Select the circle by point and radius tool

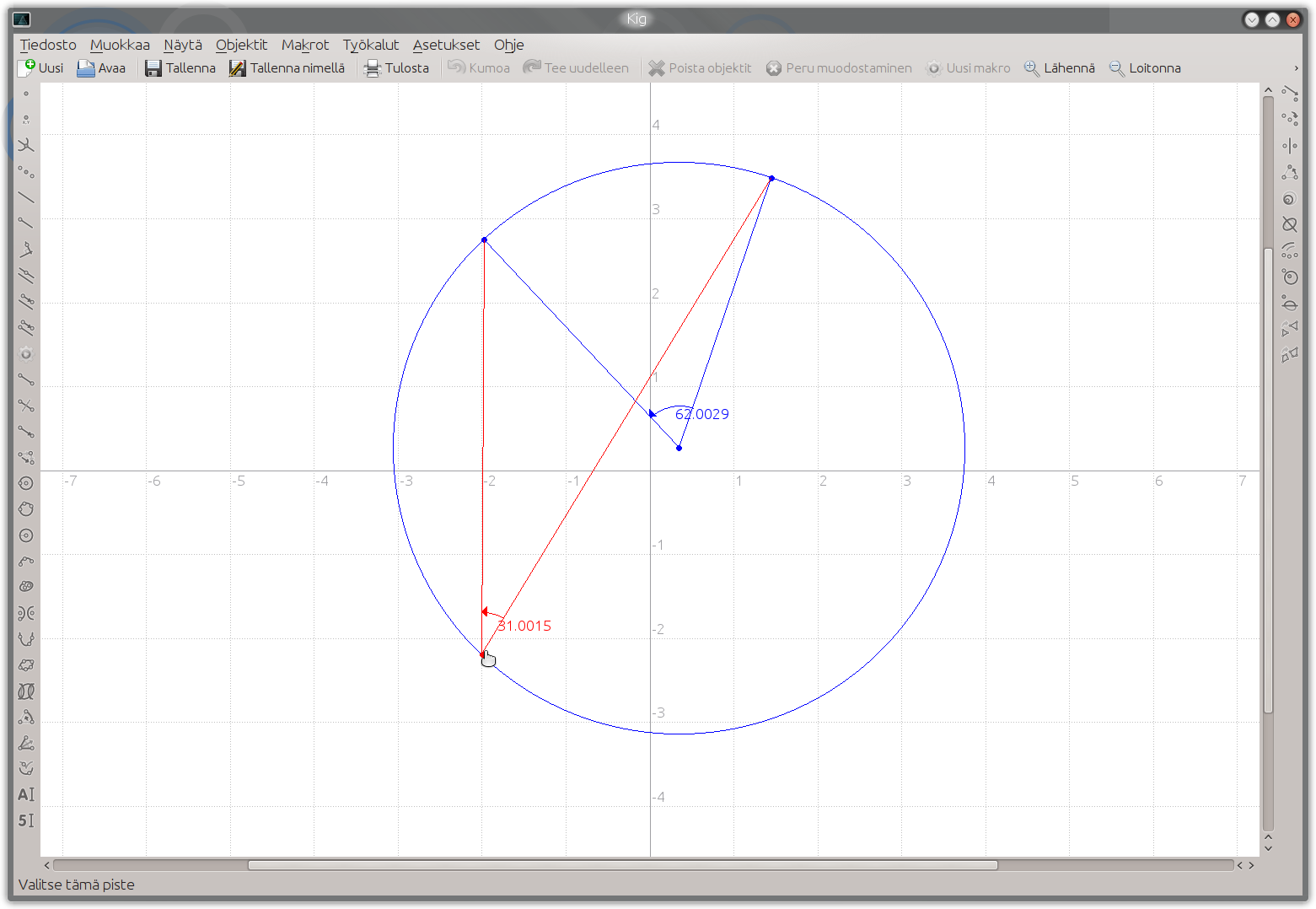point(26,535)
